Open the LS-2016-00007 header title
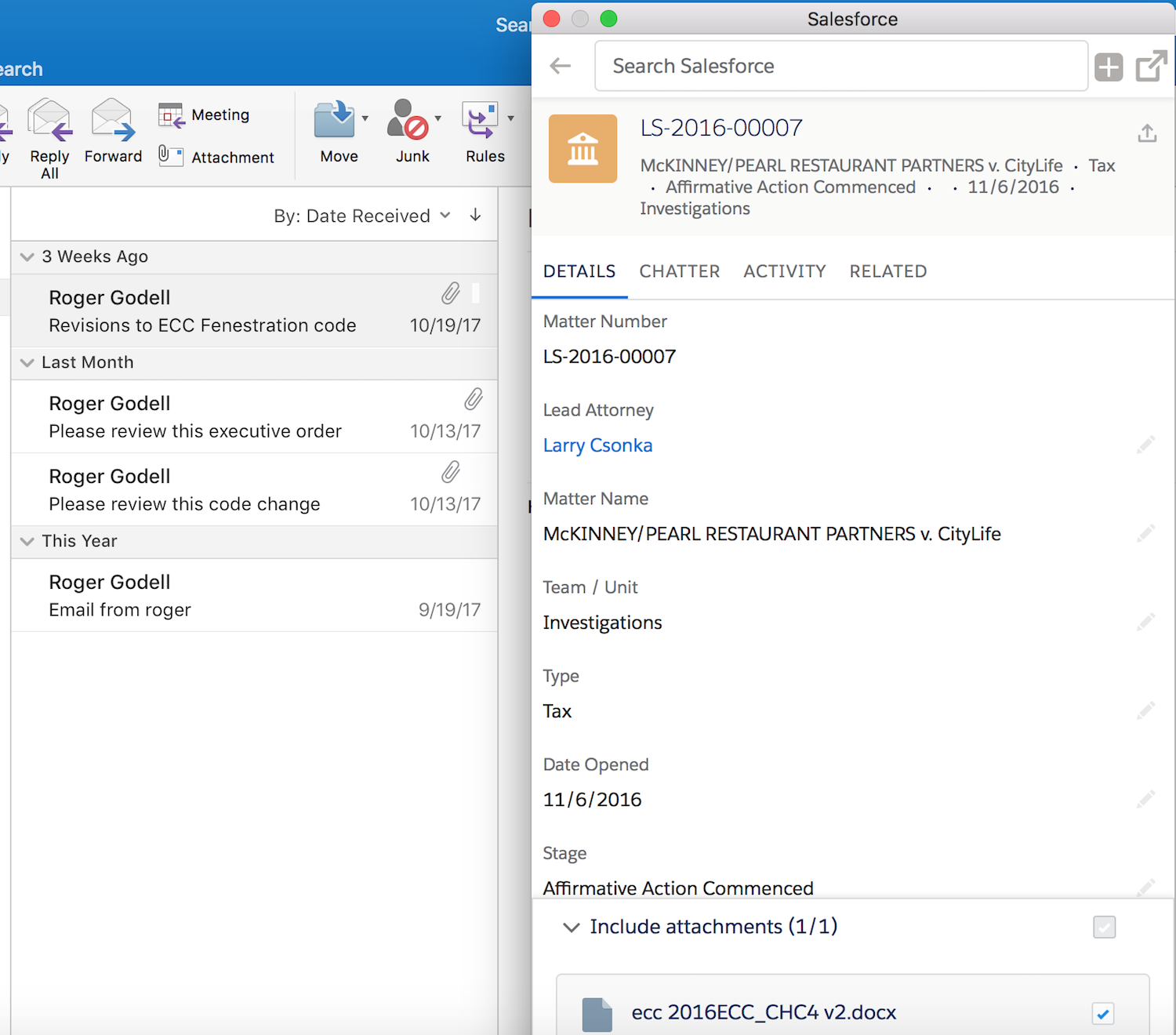 tap(721, 128)
